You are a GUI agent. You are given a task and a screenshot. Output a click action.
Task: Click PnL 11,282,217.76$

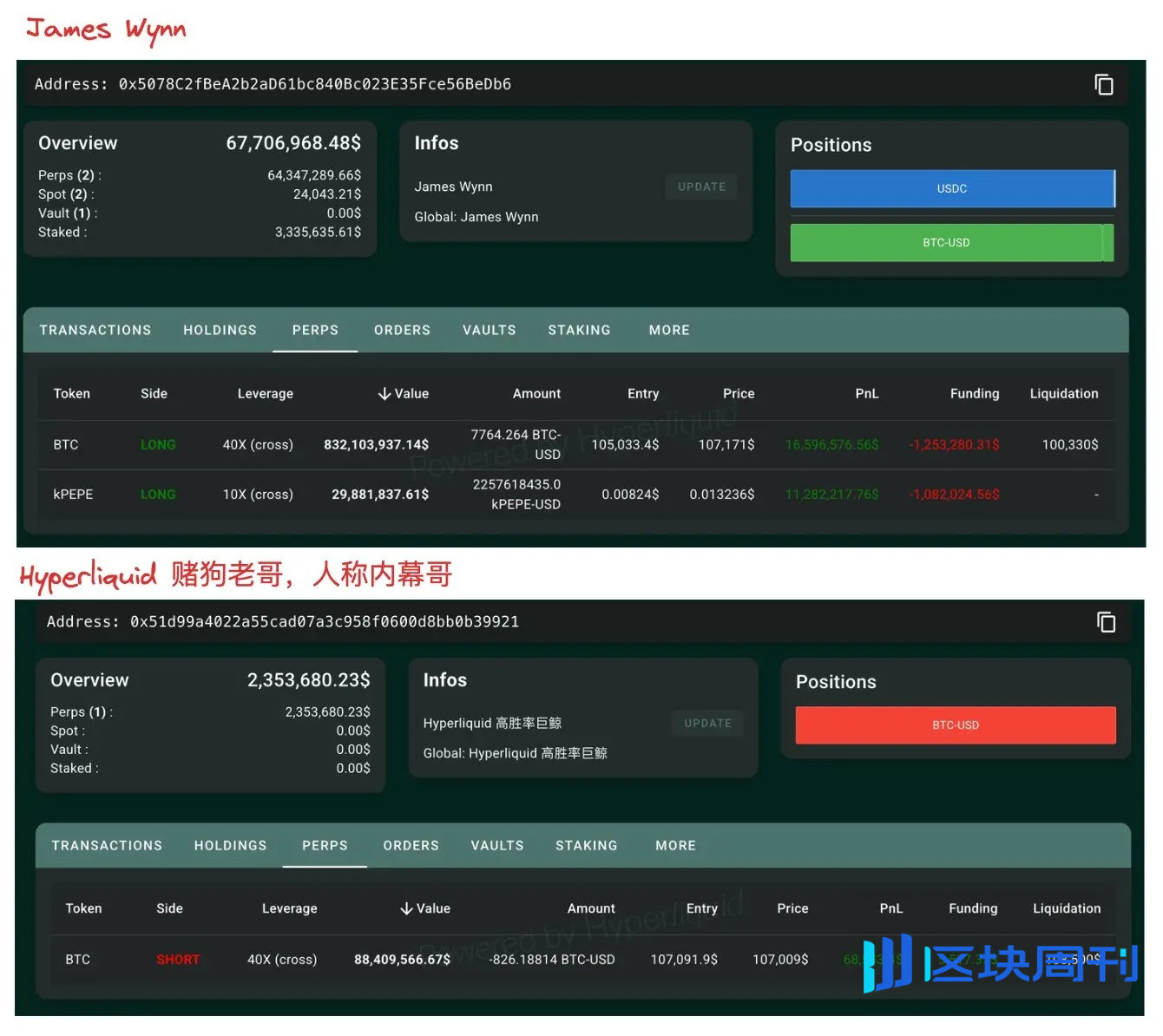click(831, 495)
